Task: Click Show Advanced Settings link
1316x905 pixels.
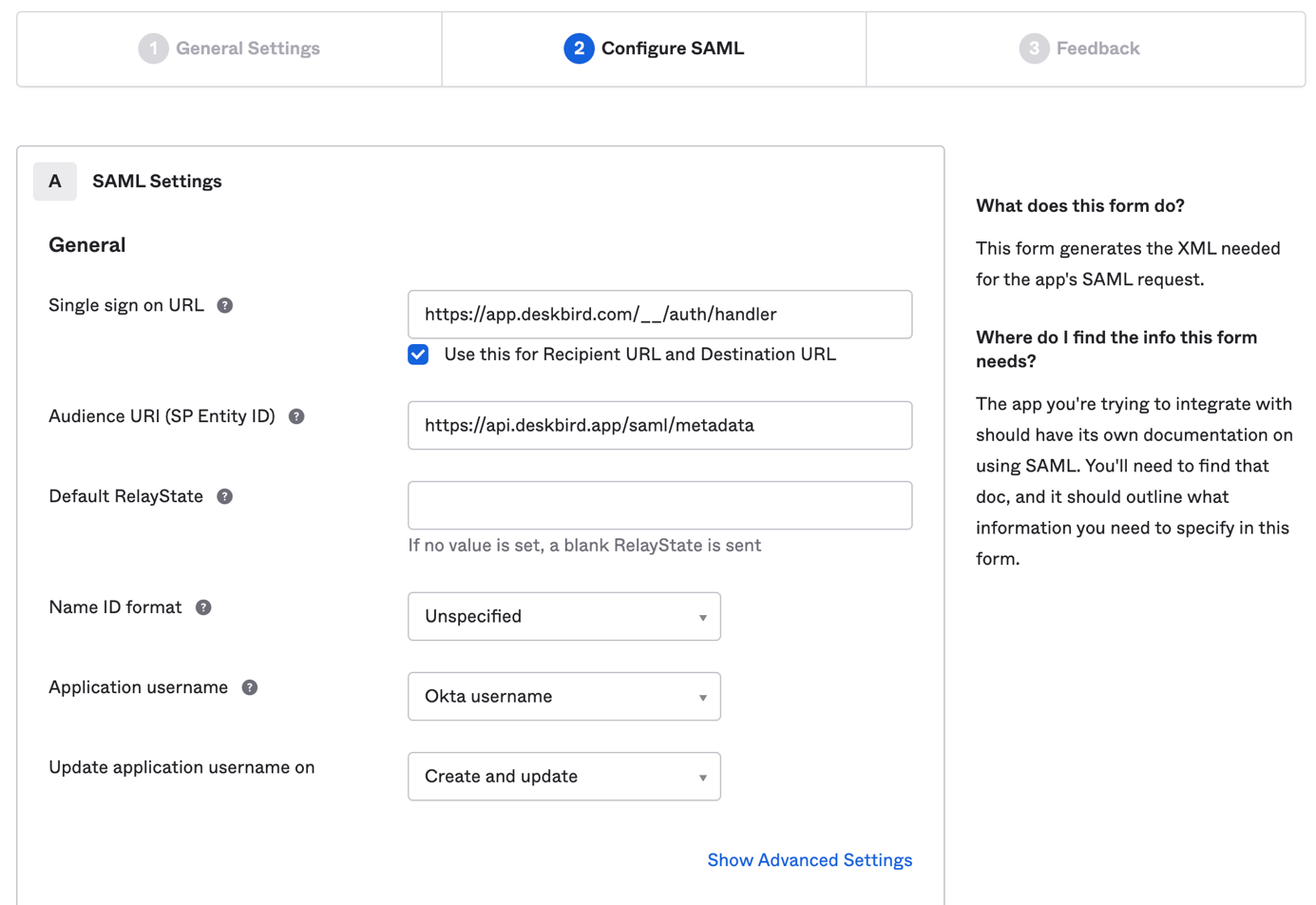Action: [x=810, y=860]
